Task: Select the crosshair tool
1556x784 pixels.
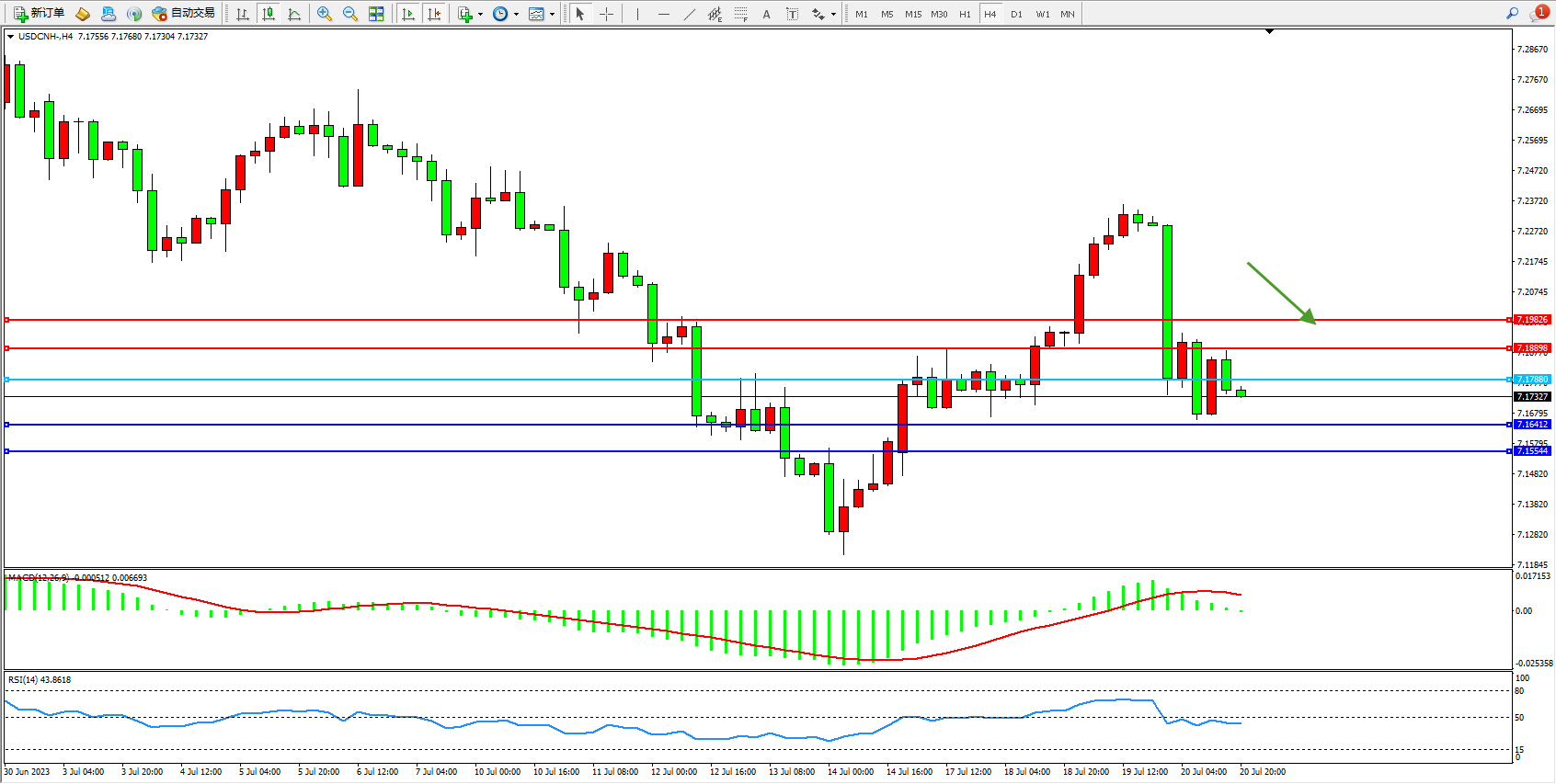Action: coord(606,14)
